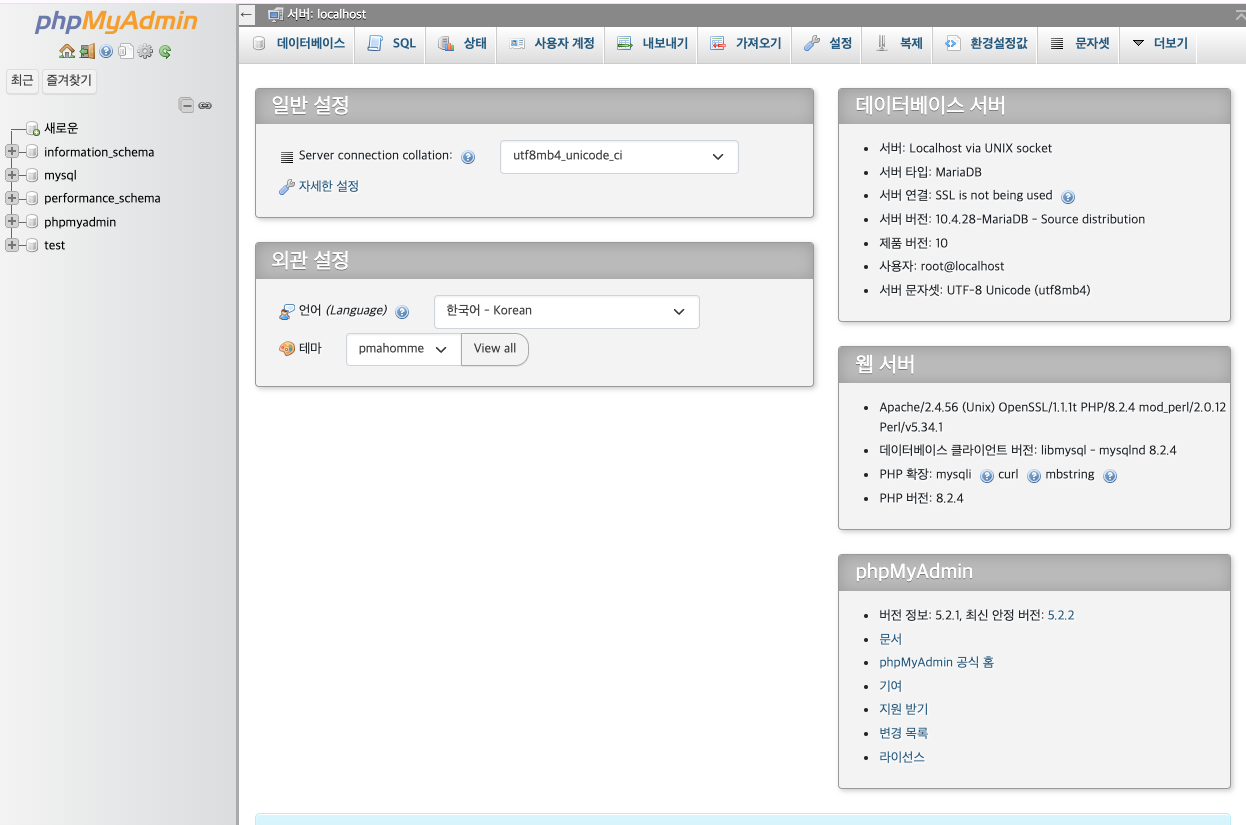Click the top-right page collapse chevron

coord(1240,13)
